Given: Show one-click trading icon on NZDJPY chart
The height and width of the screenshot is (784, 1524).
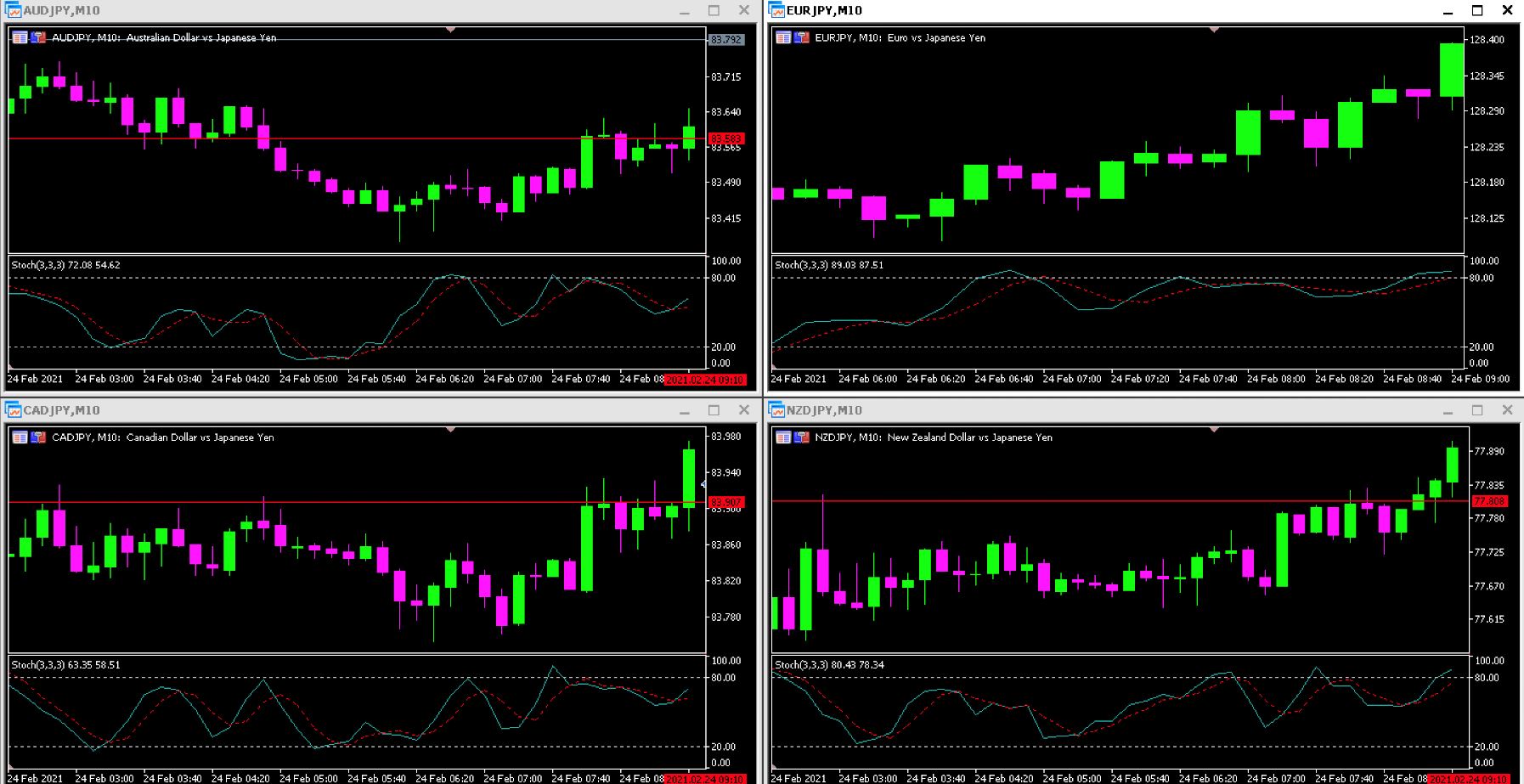Looking at the screenshot, I should click(x=802, y=437).
